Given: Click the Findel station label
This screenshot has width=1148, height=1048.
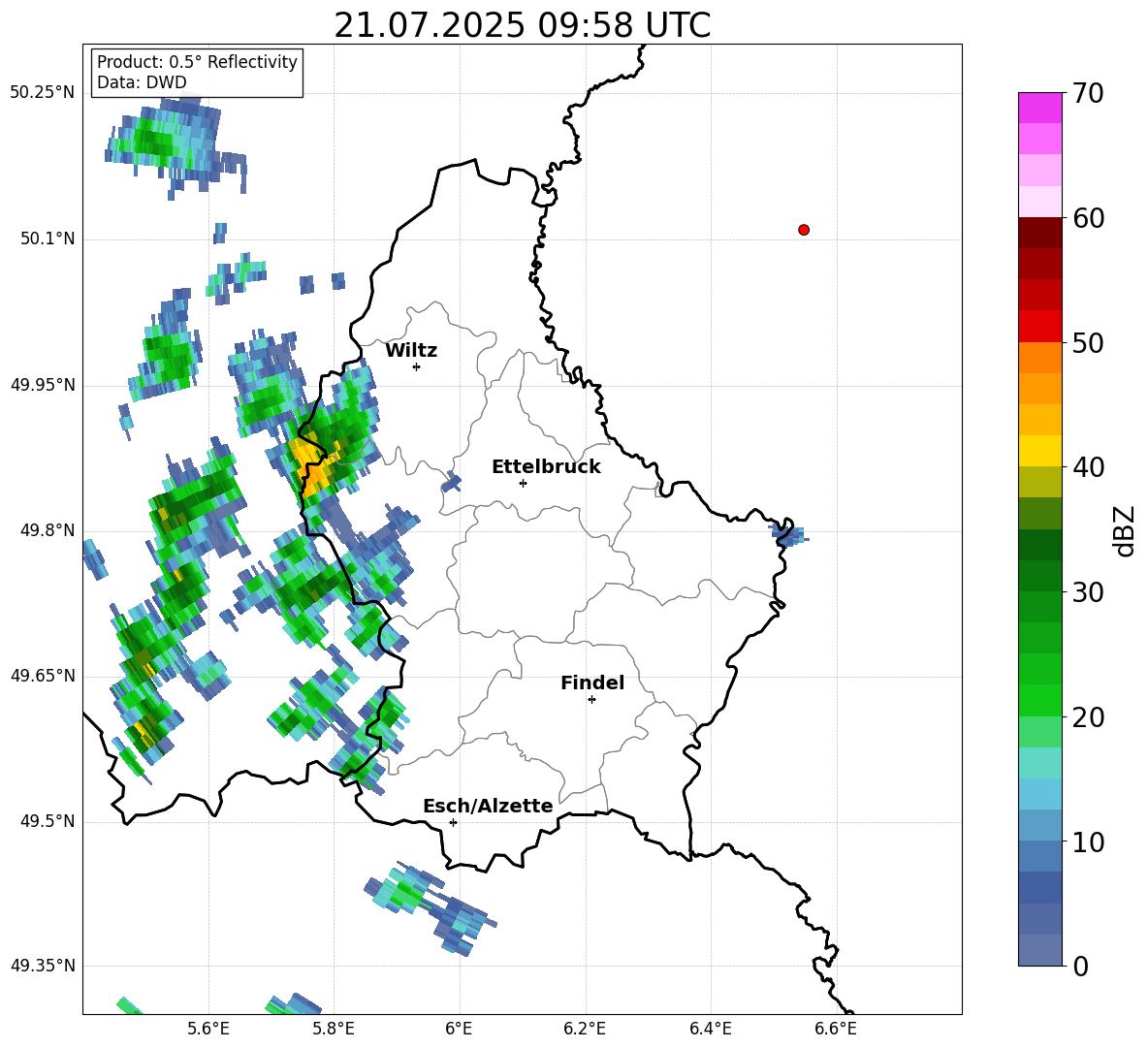Looking at the screenshot, I should click(592, 683).
